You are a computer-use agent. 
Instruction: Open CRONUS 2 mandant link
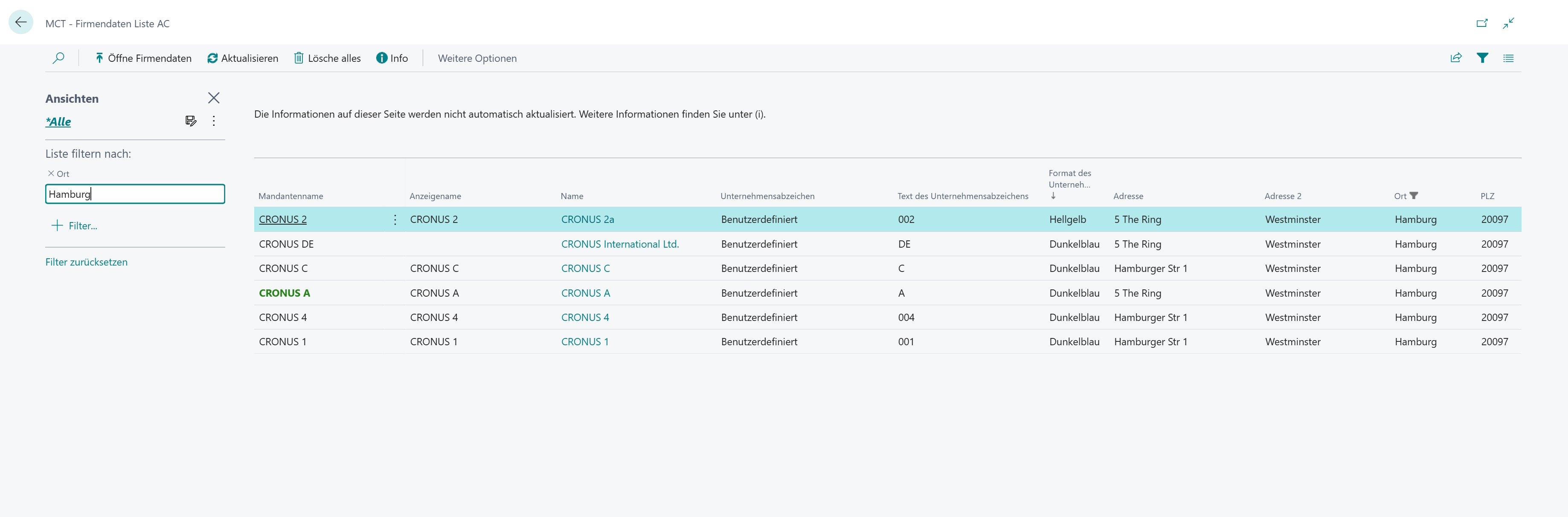click(282, 220)
